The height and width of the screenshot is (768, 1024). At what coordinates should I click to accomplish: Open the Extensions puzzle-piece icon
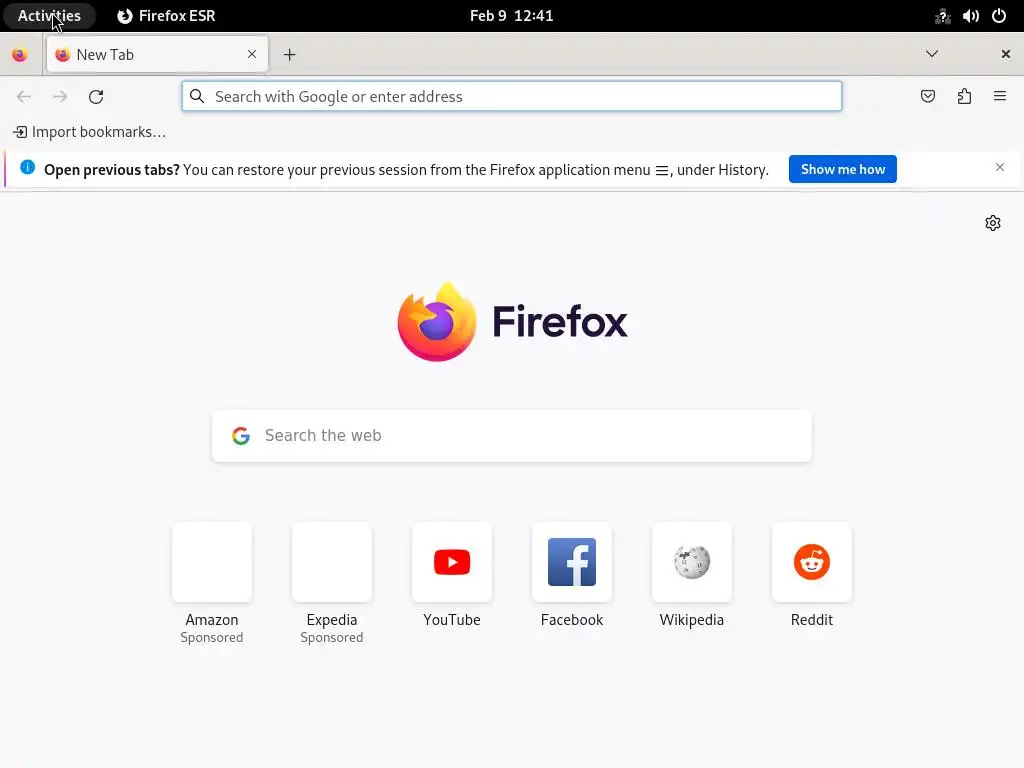tap(964, 97)
